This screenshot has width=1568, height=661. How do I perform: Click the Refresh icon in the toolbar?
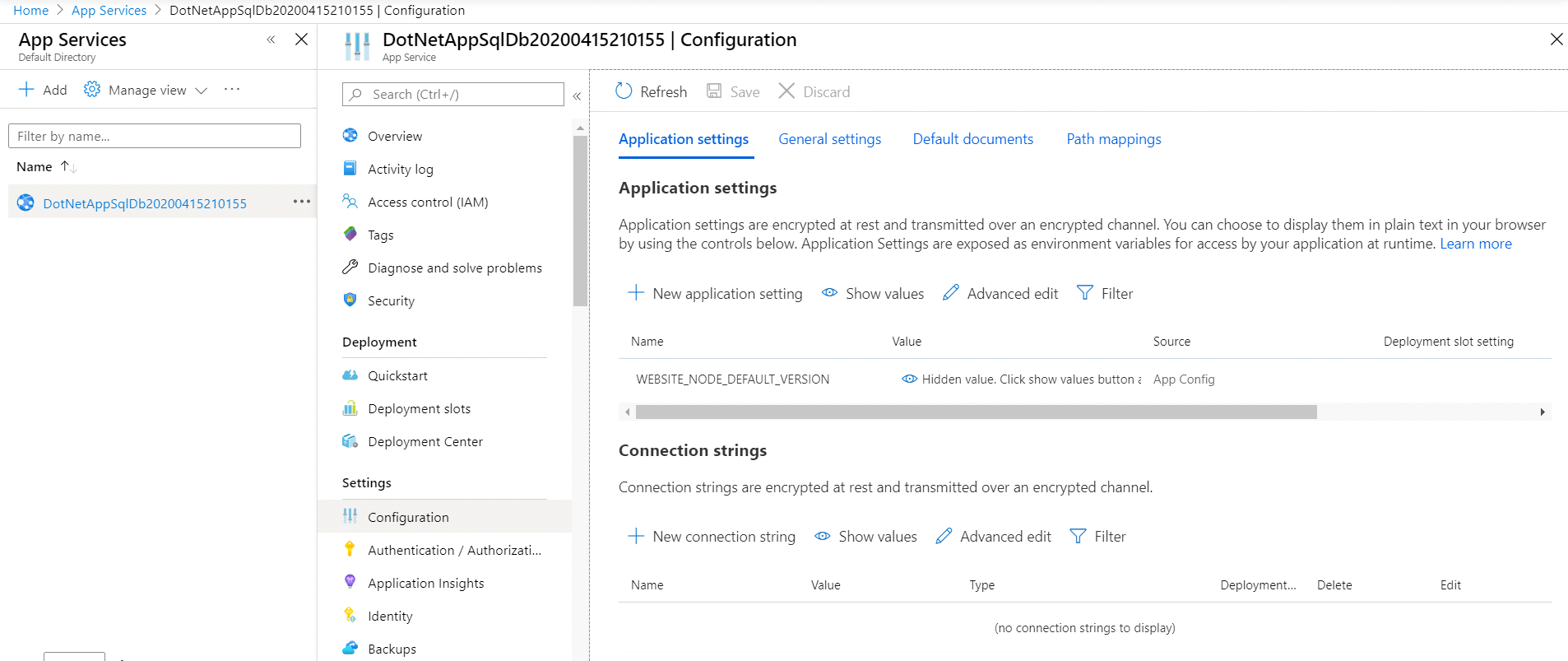pos(624,91)
